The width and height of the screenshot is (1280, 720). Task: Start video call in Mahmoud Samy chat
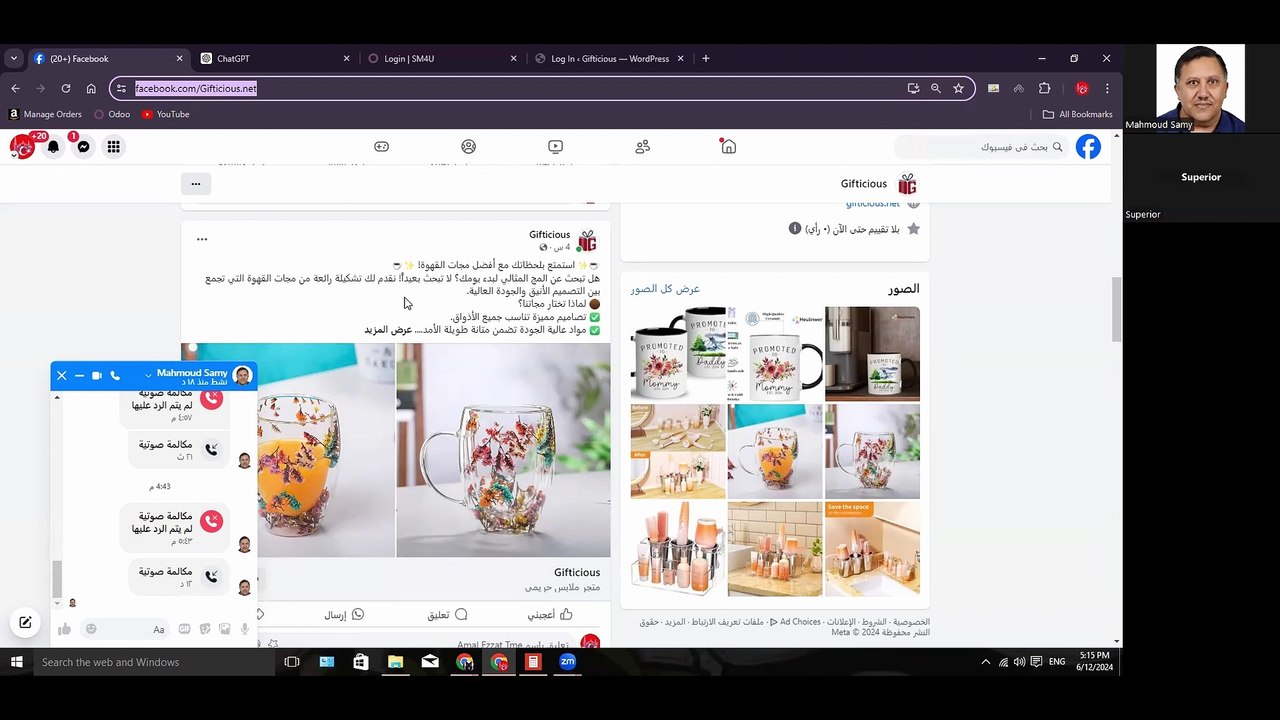point(96,376)
